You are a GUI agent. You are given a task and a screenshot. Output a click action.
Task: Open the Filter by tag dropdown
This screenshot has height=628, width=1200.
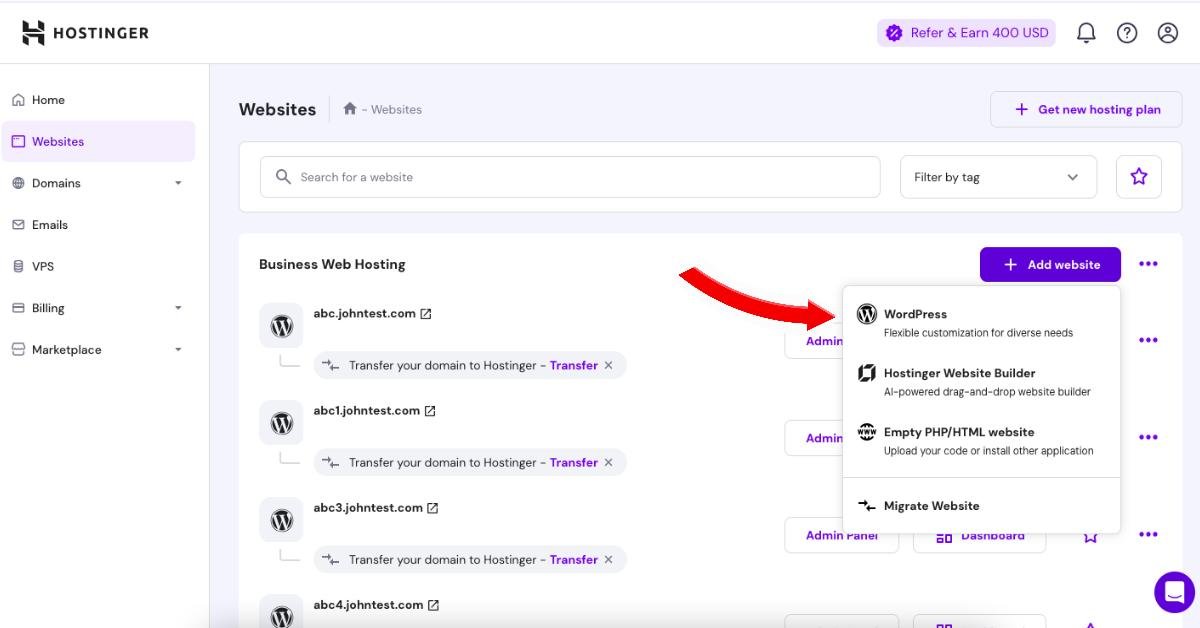point(998,177)
